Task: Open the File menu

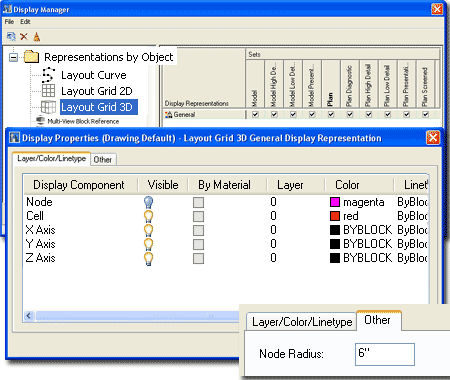Action: coord(9,22)
